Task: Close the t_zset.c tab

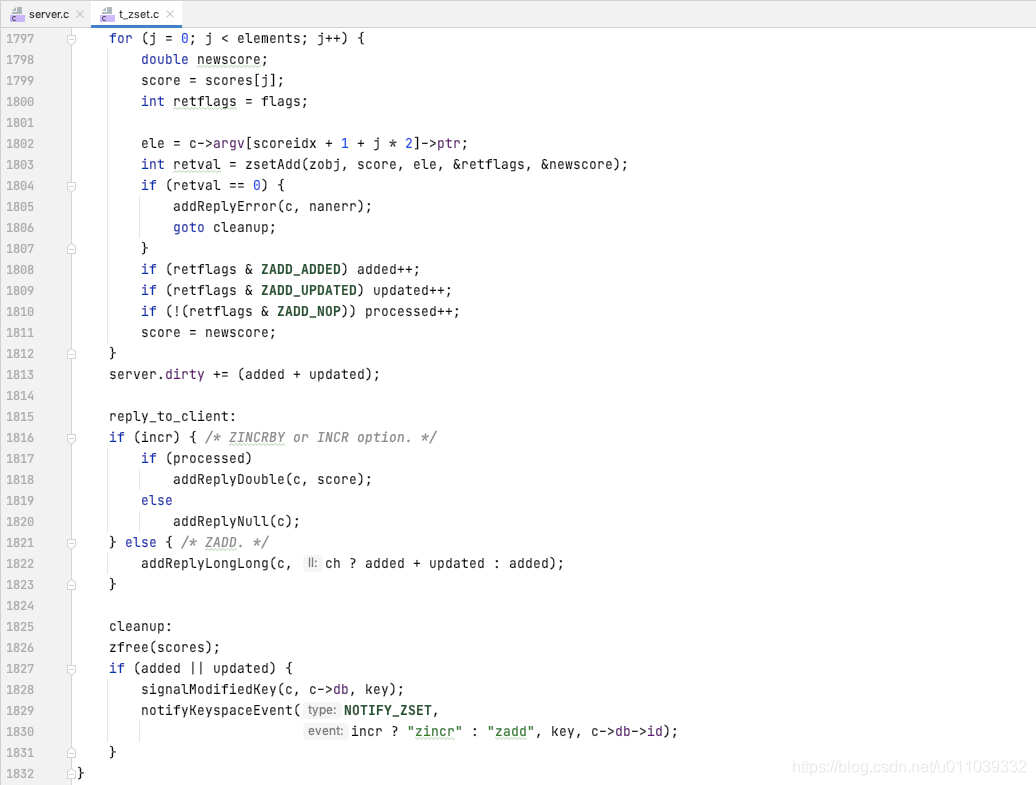Action: (170, 14)
